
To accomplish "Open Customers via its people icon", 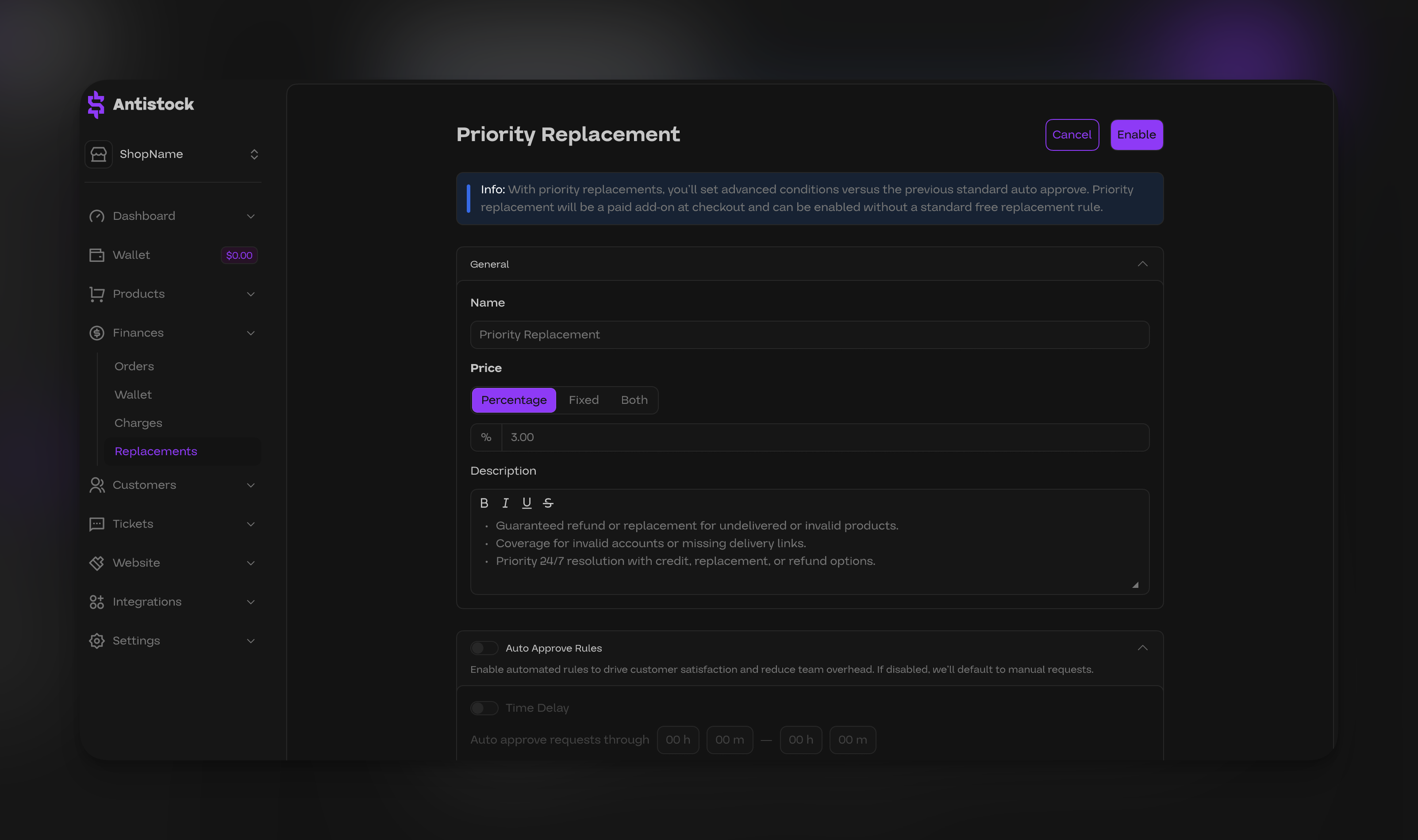I will click(96, 485).
